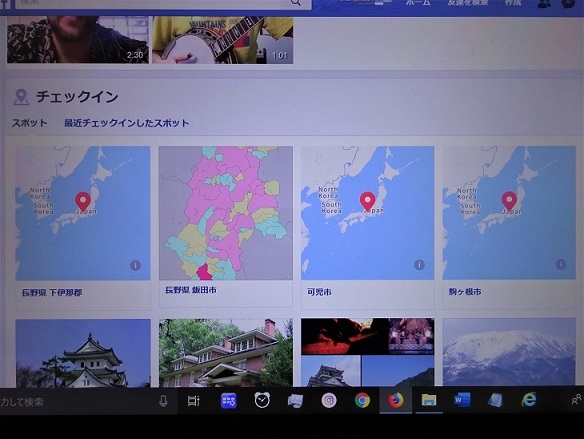Click the red pin on 駒ヶ根市 map
The width and height of the screenshot is (584, 439).
click(x=509, y=201)
